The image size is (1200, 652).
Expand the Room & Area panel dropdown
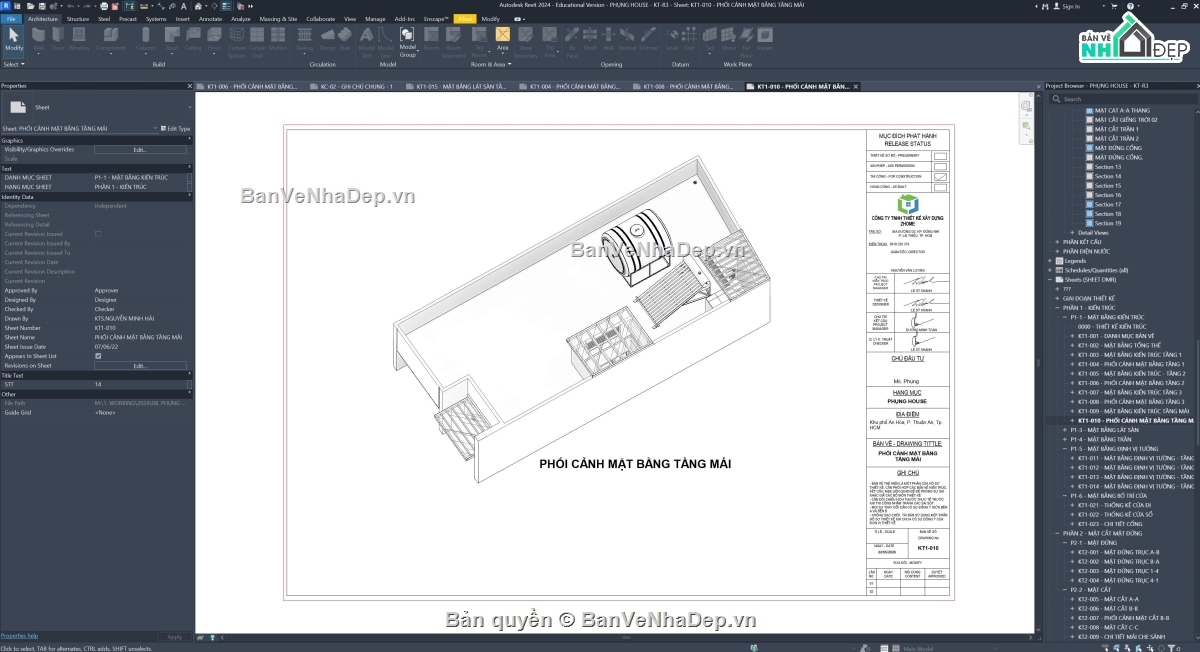(493, 64)
